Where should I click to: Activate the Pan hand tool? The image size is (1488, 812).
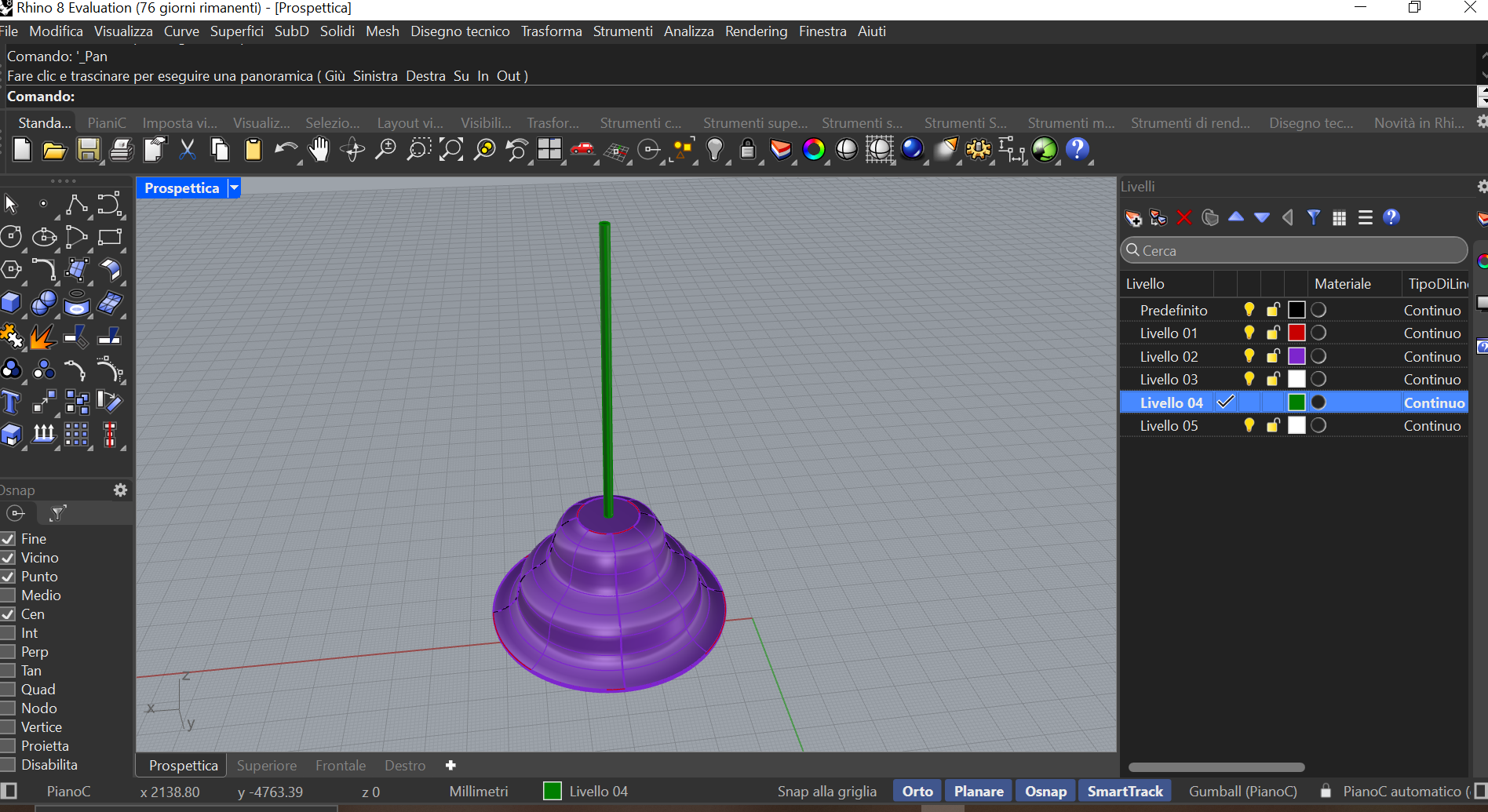[319, 149]
